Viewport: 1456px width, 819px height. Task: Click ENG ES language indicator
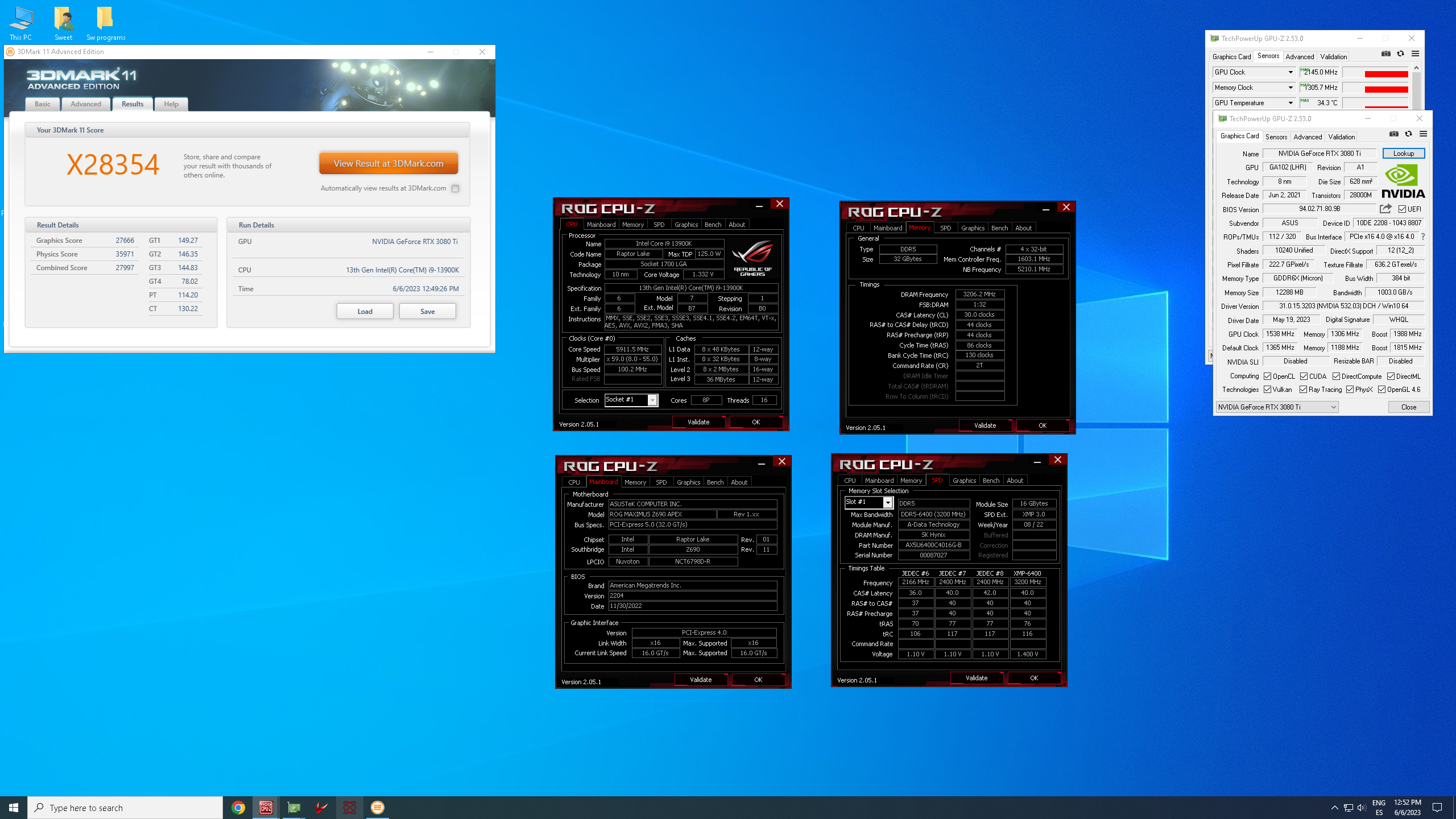pos(1379,808)
